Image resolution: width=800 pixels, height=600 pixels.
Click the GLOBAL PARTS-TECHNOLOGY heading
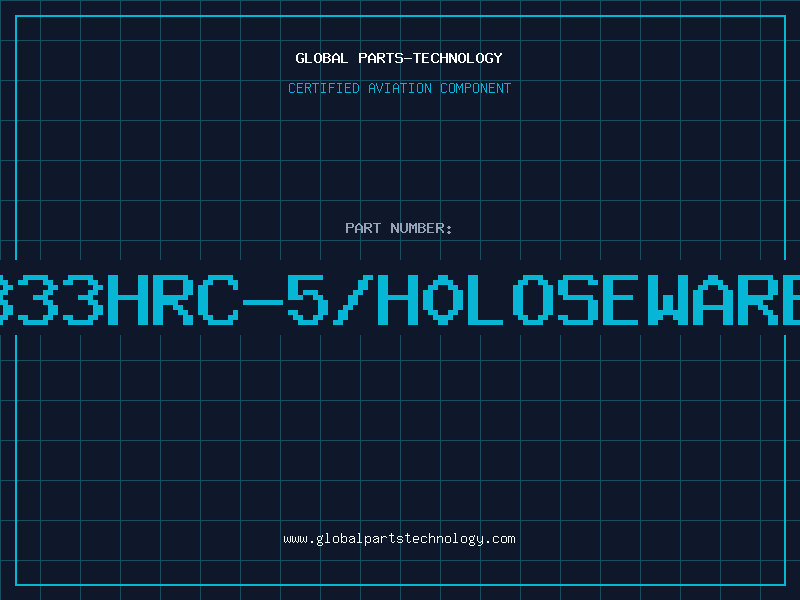coord(399,58)
